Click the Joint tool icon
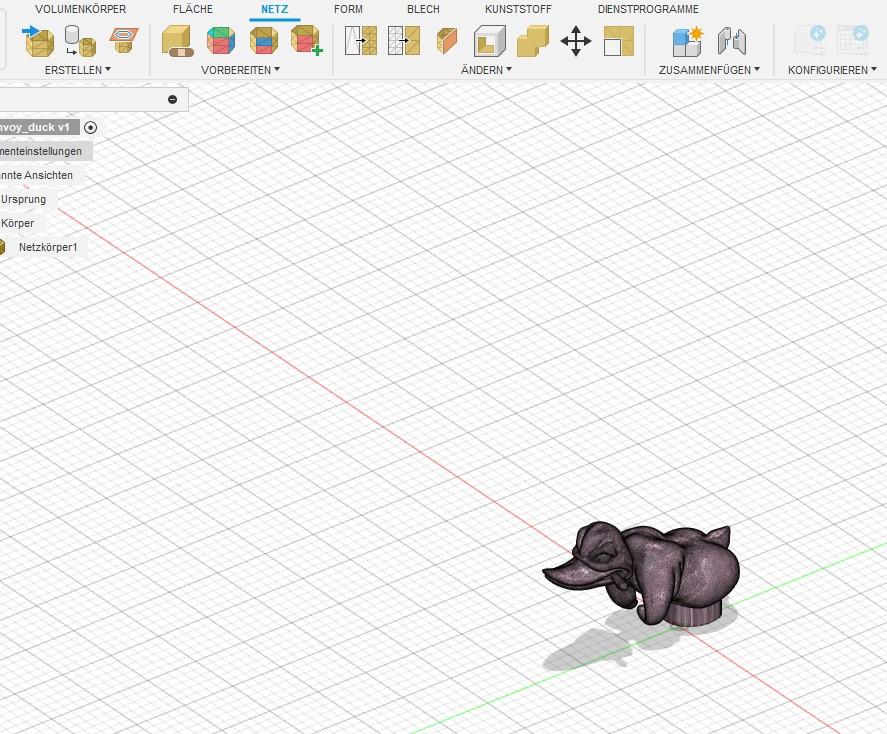This screenshot has width=887, height=734. tap(731, 41)
